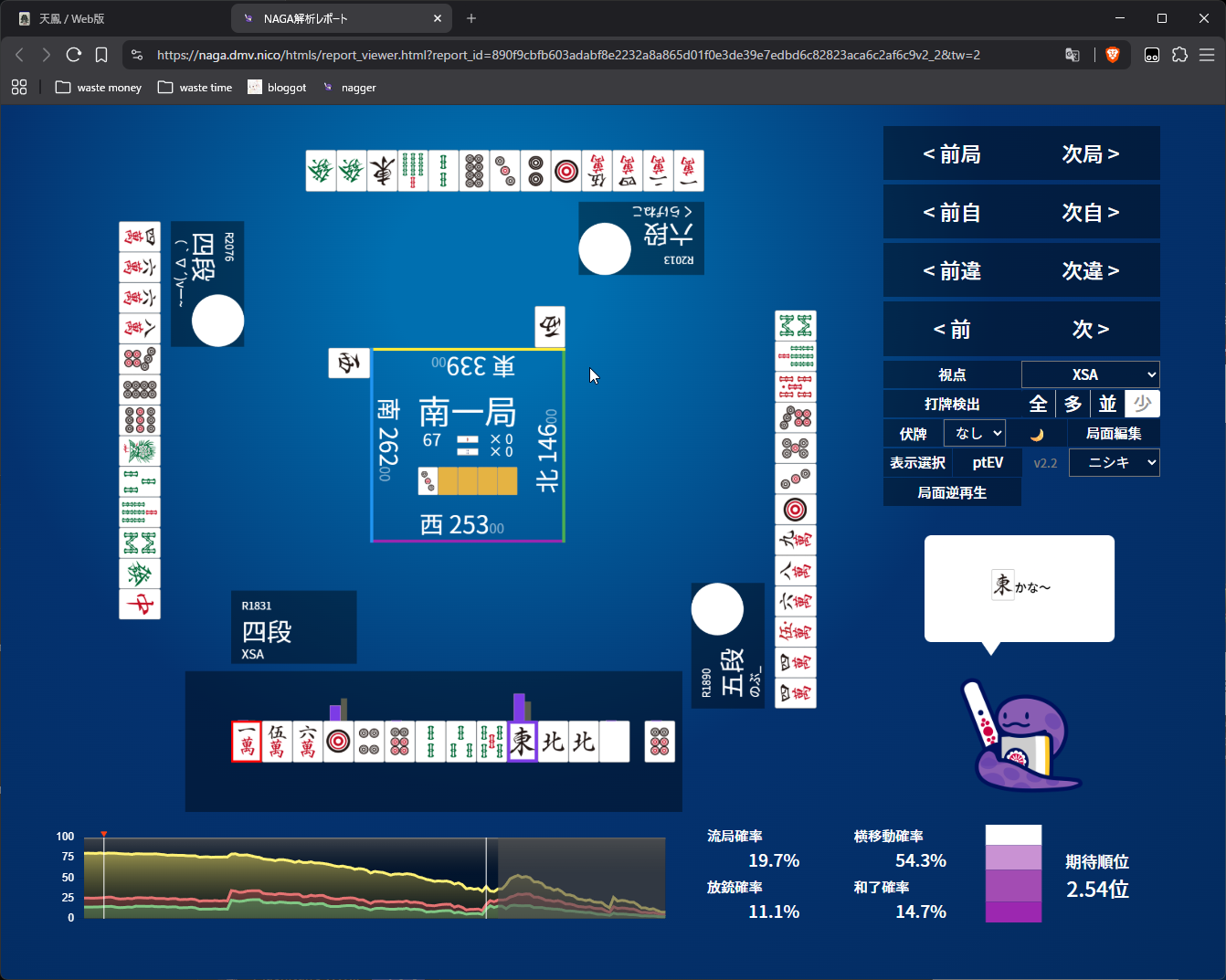Set discard detection to 多
Image resolution: width=1226 pixels, height=980 pixels.
pos(1073,404)
